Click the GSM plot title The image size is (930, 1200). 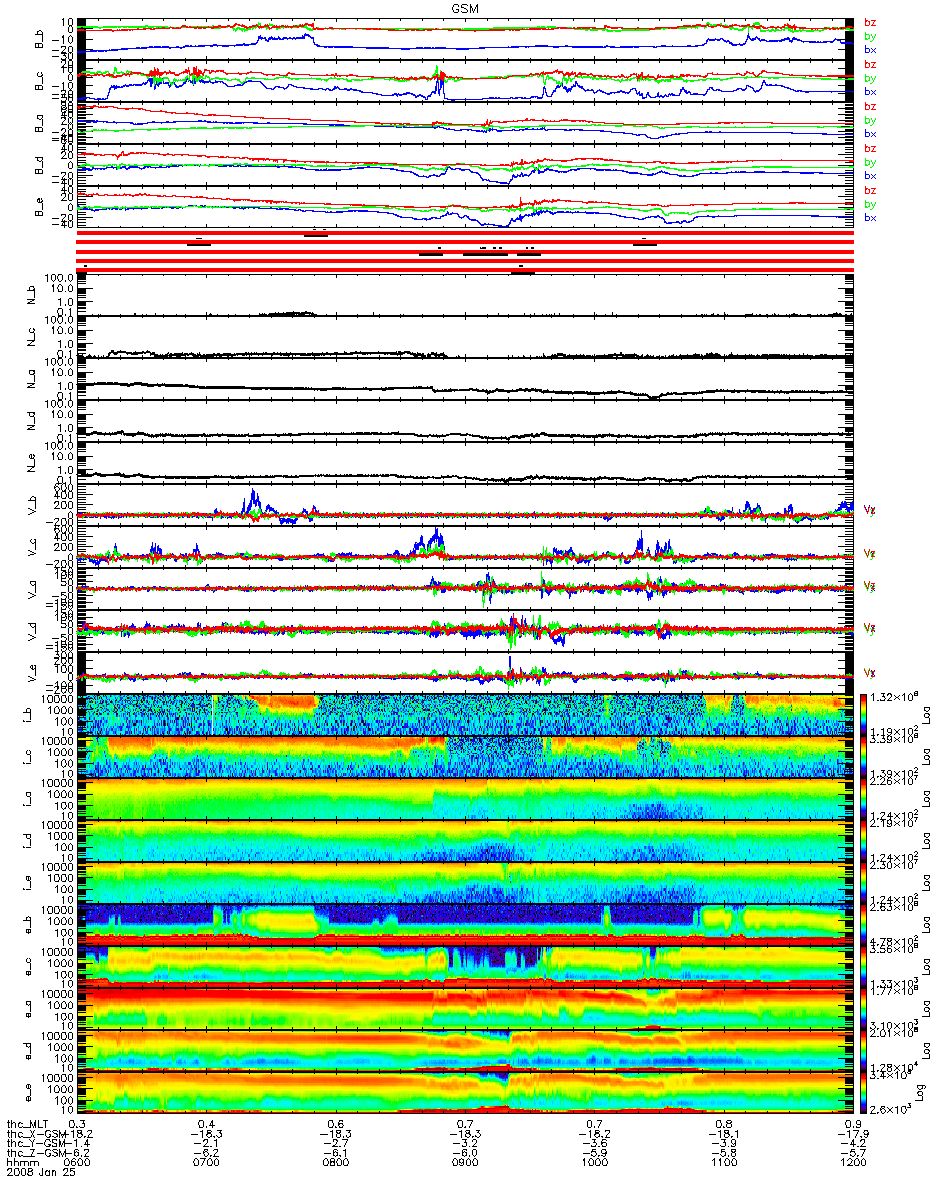click(464, 7)
